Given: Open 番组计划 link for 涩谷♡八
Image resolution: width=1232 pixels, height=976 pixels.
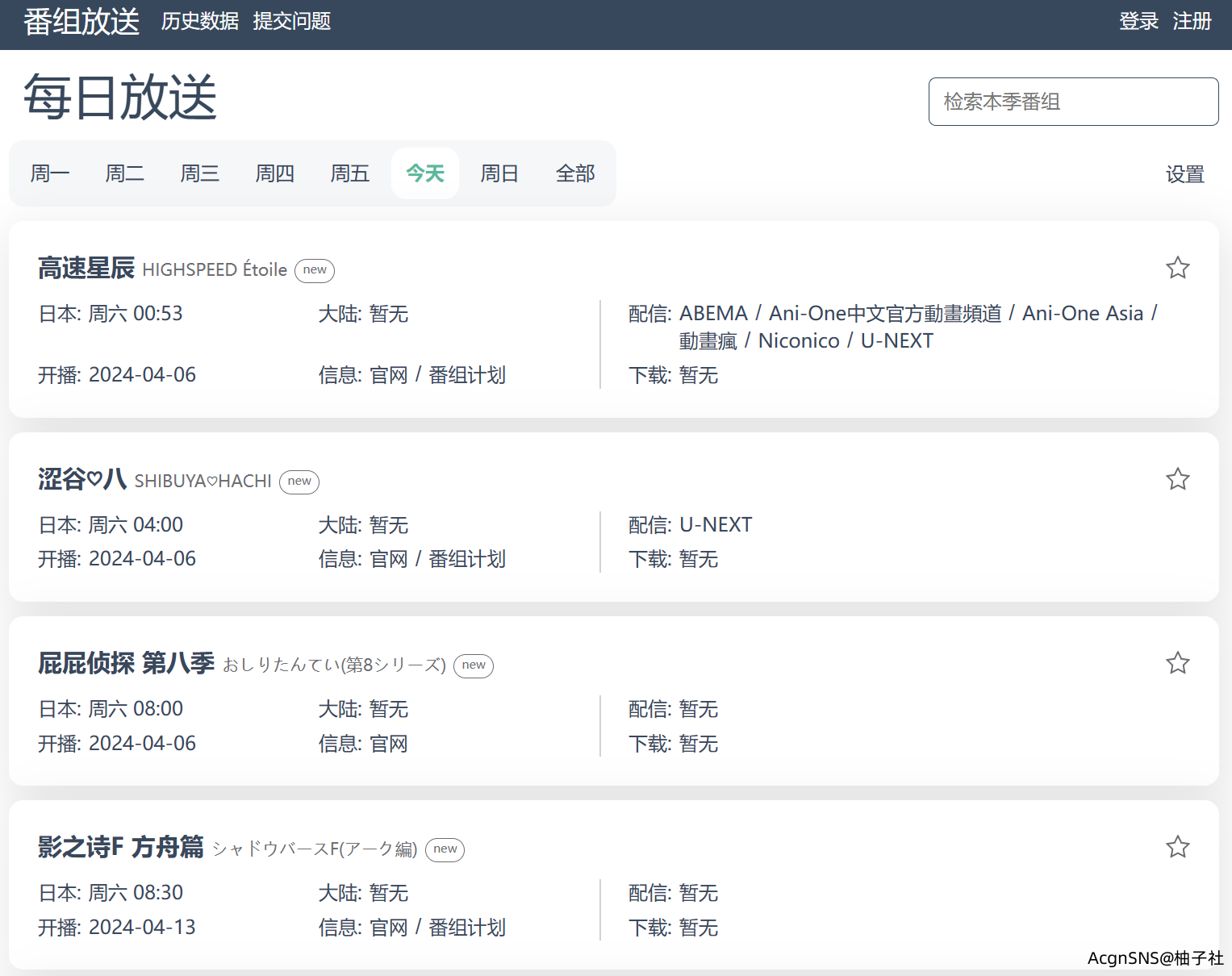Looking at the screenshot, I should 467,559.
